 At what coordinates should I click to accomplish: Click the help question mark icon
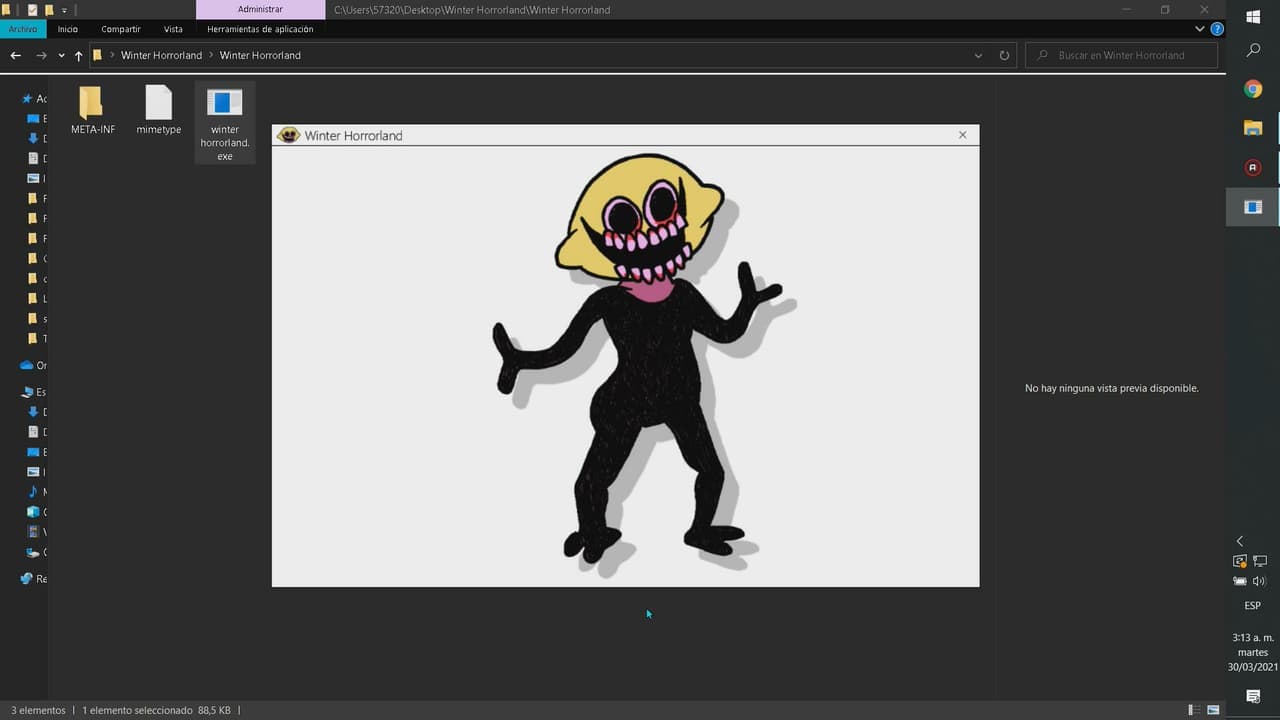click(1217, 29)
